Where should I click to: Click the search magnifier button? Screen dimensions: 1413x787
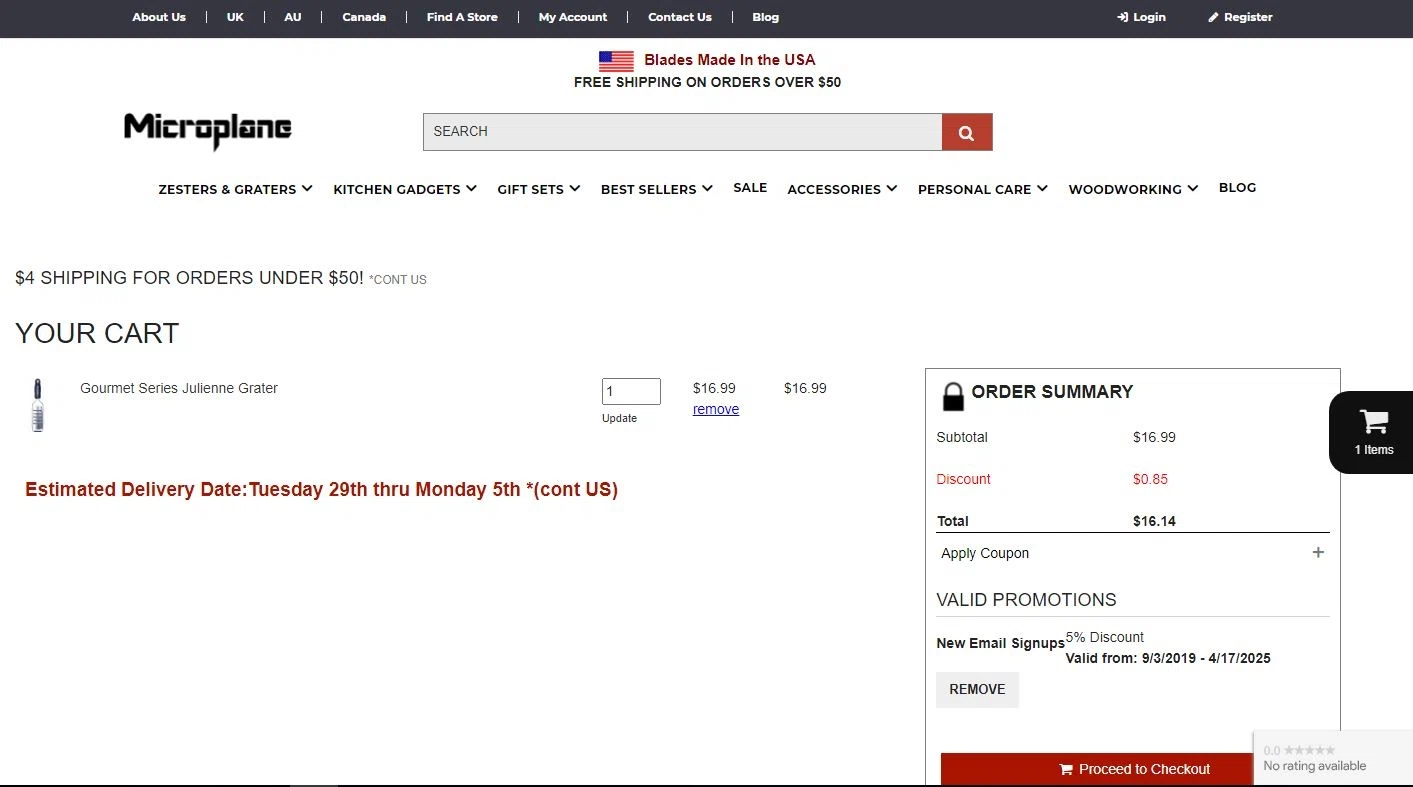(966, 132)
